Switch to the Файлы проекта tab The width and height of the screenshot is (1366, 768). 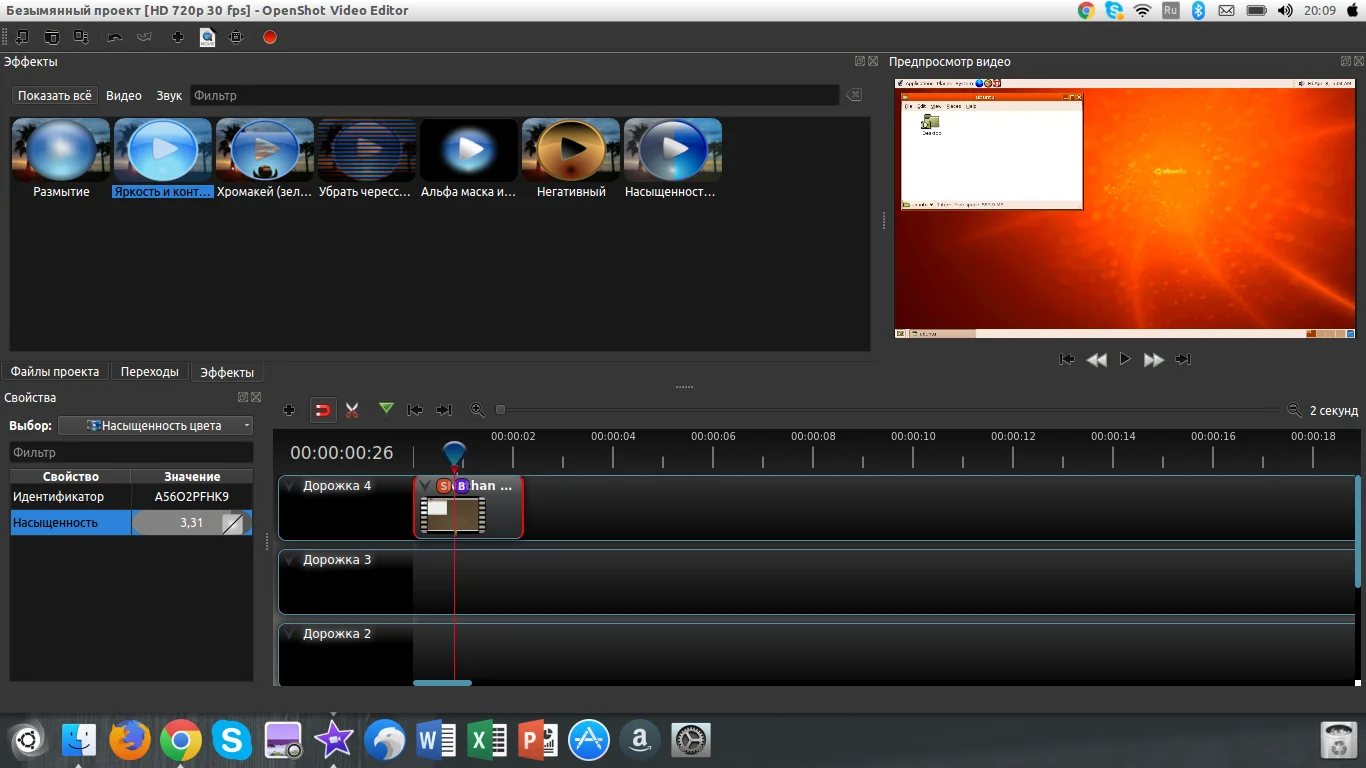[55, 372]
